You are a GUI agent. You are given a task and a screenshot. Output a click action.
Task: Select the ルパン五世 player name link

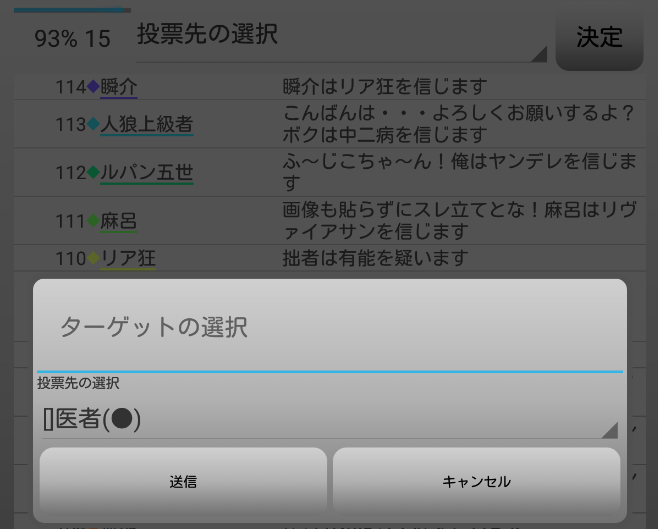147,173
